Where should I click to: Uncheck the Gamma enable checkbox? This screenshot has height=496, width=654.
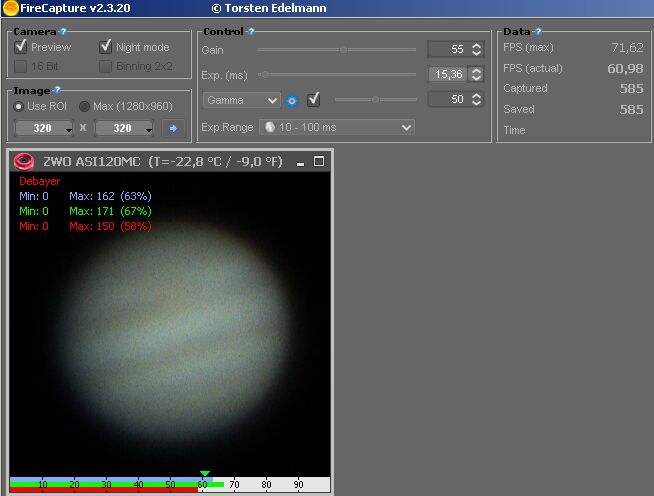pyautogui.click(x=314, y=99)
